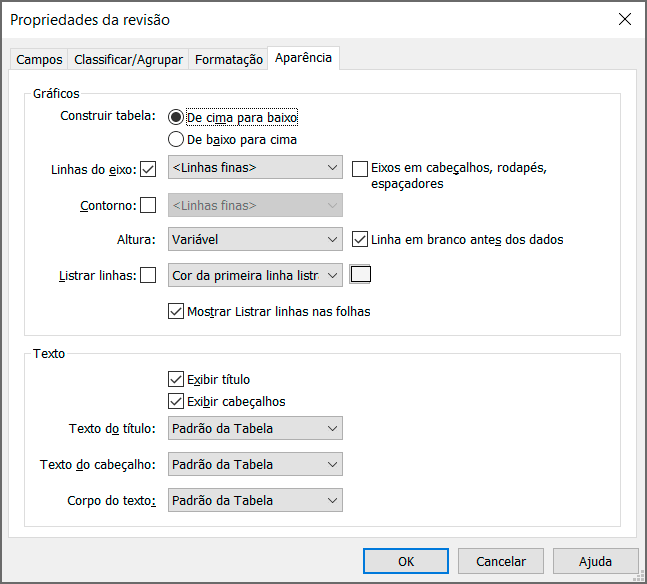Enable Eixos em cabeçalhos, rodapés, espaçadores

click(361, 169)
